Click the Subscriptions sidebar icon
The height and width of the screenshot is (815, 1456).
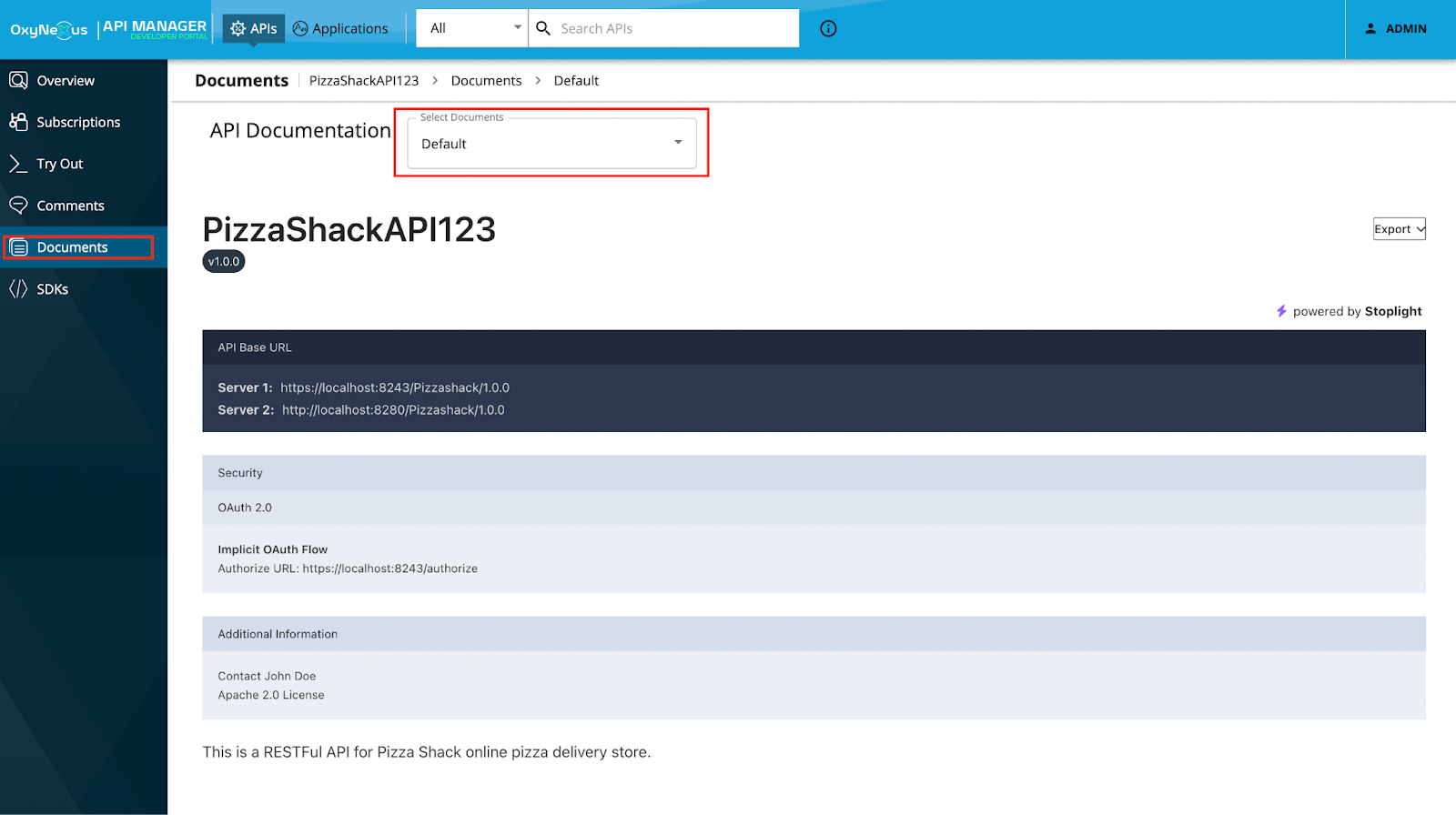[x=18, y=122]
